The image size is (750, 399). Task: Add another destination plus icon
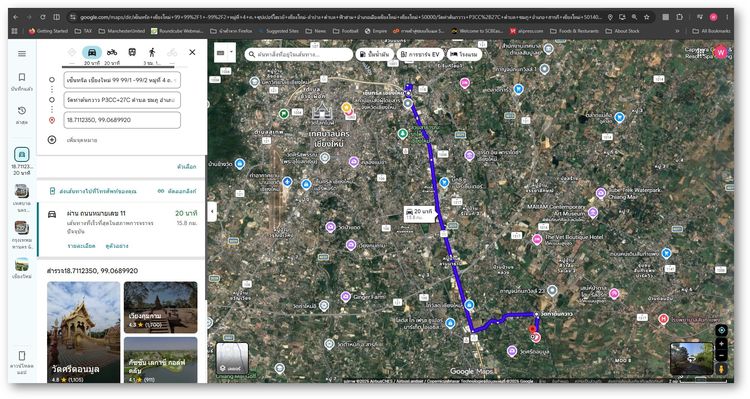pyautogui.click(x=52, y=140)
